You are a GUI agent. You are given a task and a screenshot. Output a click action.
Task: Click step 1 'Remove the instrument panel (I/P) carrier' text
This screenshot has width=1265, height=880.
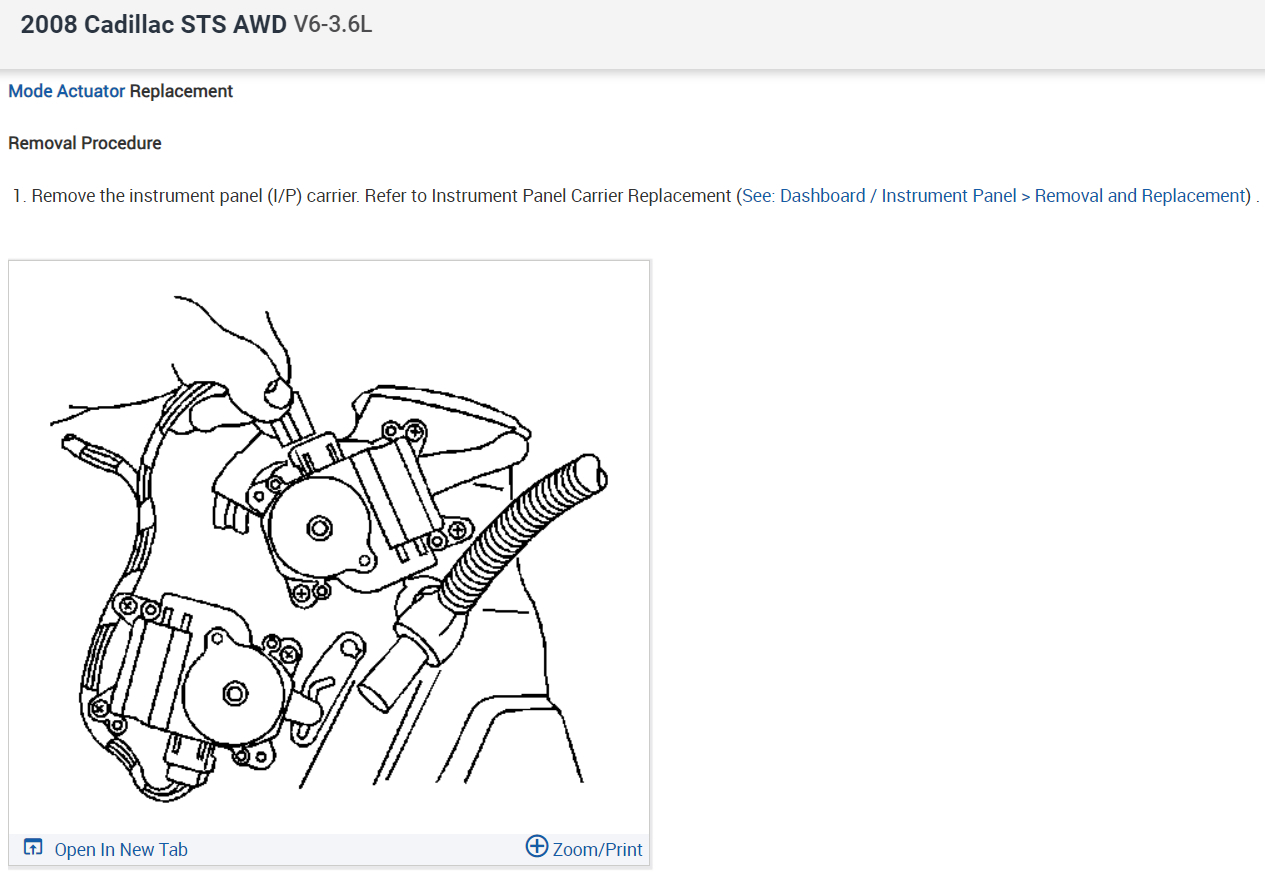pyautogui.click(x=196, y=196)
